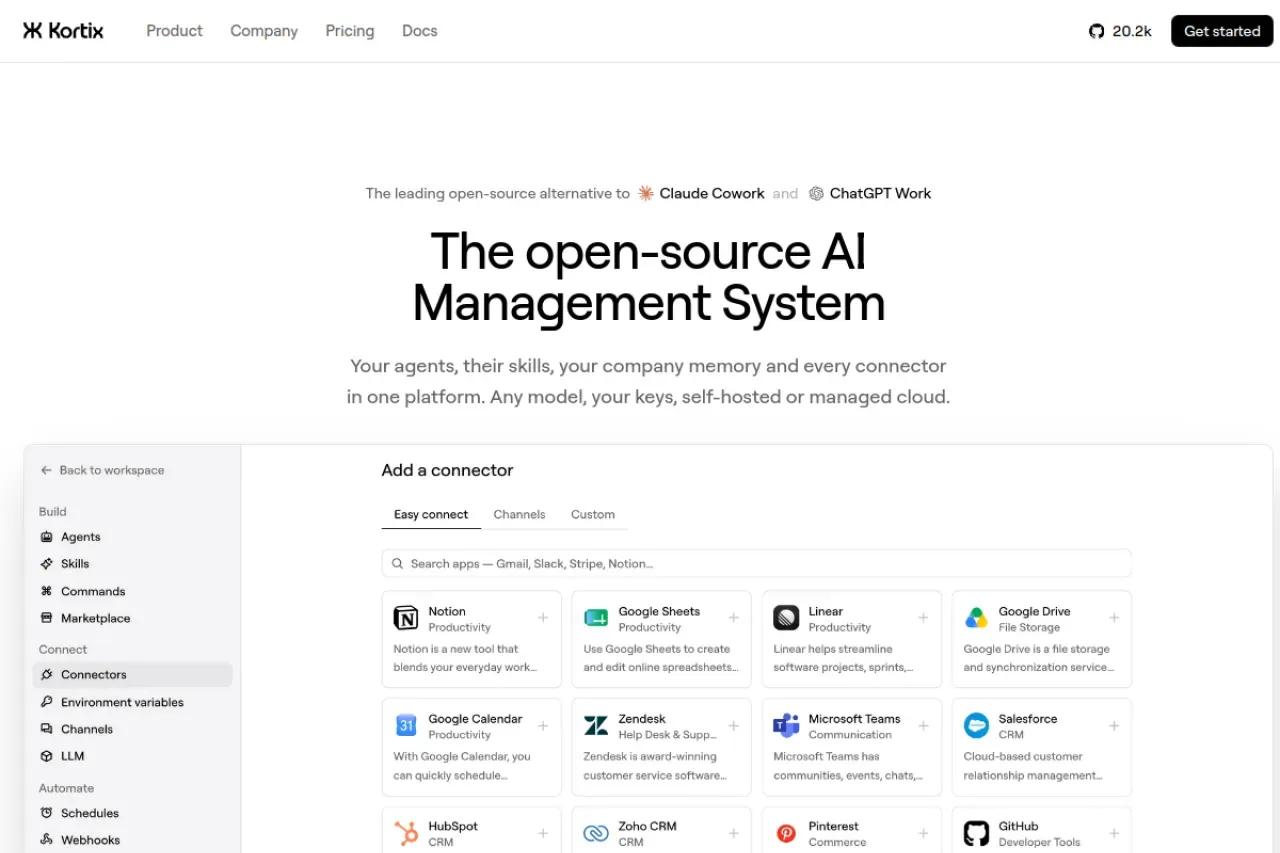Add the Linear connector with plus

click(923, 618)
